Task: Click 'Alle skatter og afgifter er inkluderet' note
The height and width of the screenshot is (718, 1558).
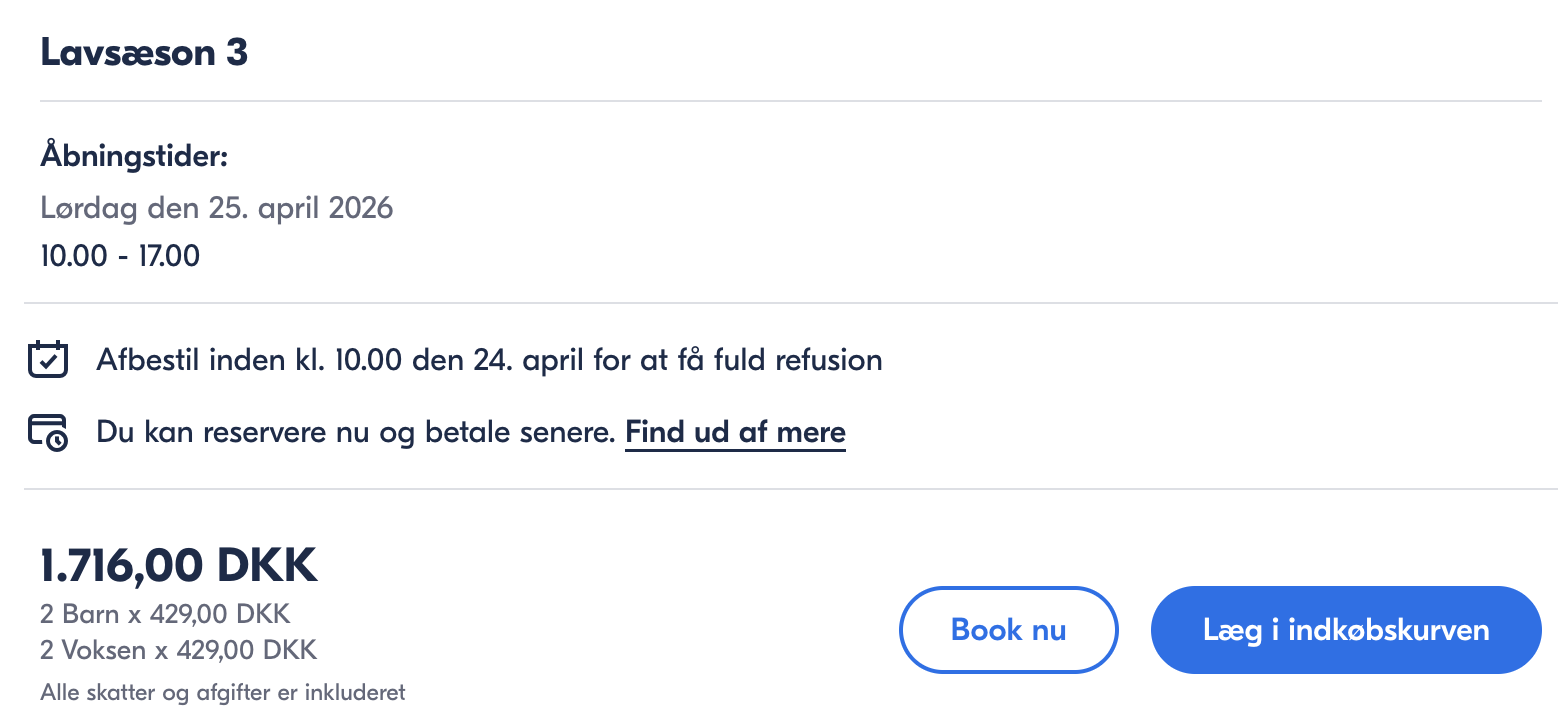Action: coord(222,692)
